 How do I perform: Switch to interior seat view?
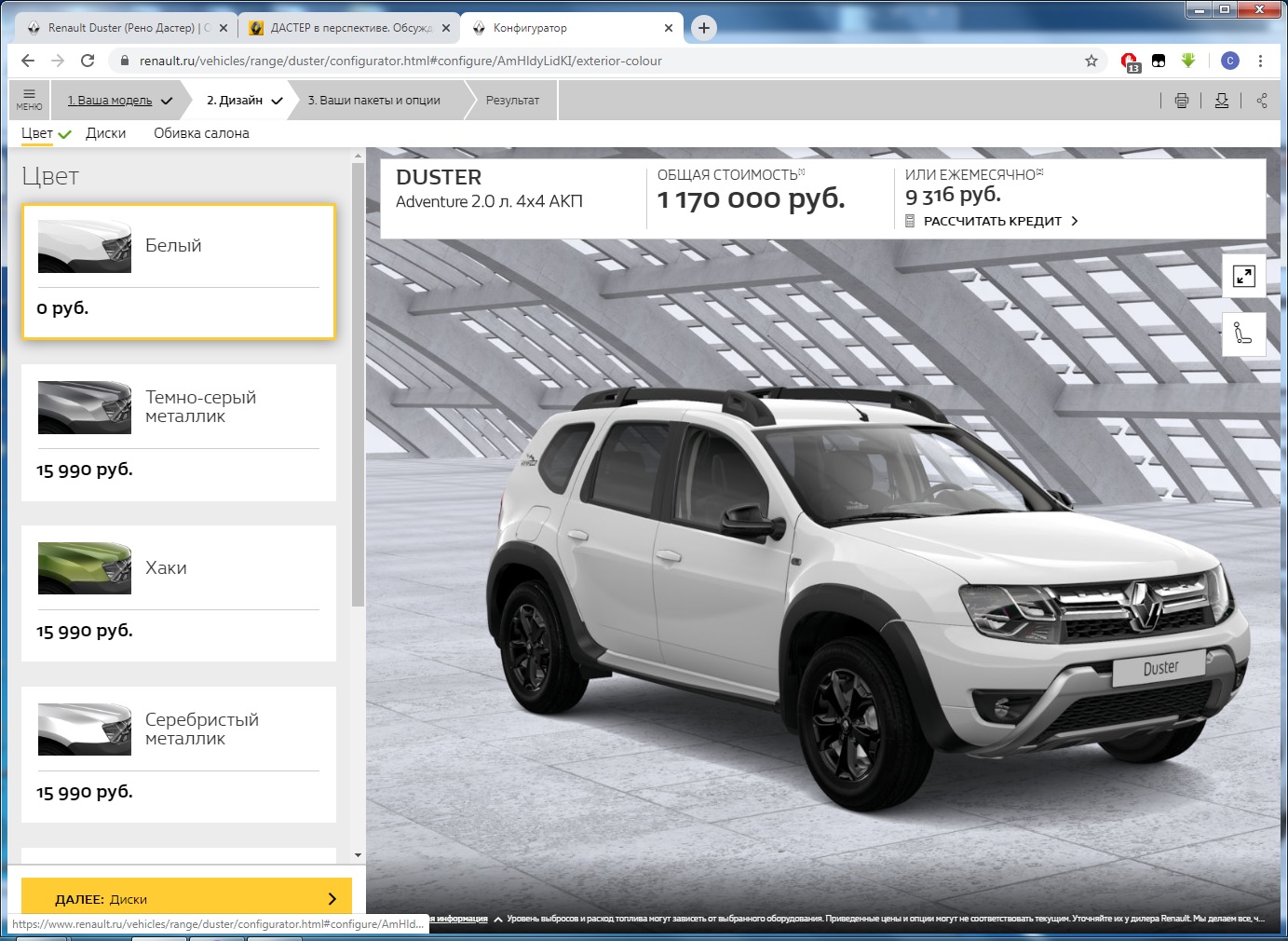(x=1243, y=334)
